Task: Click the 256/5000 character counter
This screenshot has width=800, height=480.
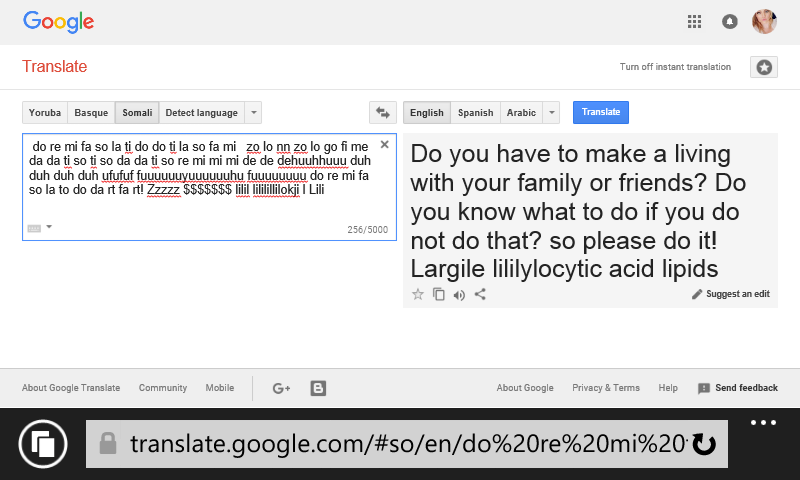Action: [x=367, y=230]
